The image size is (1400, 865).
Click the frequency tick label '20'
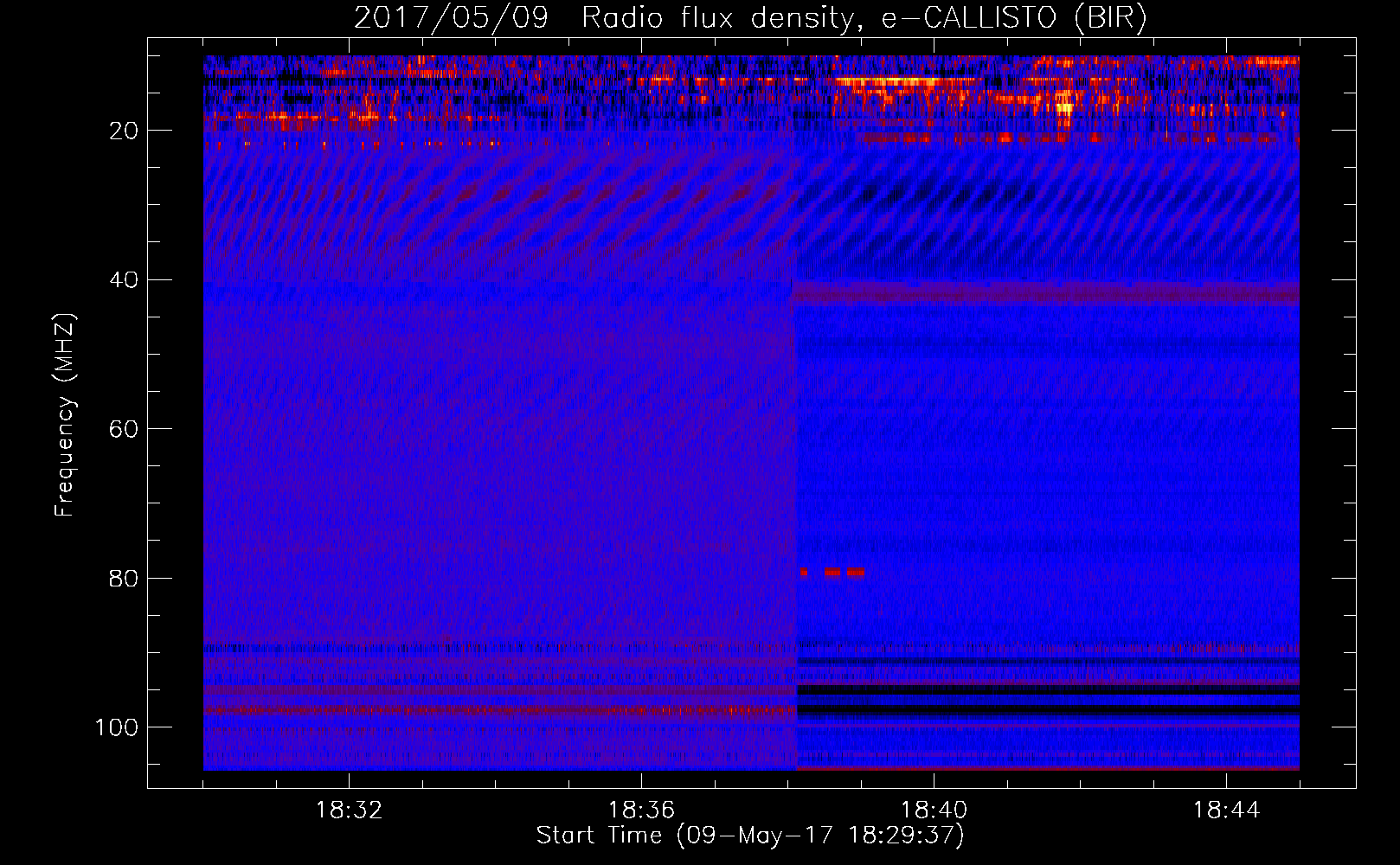coord(125,131)
